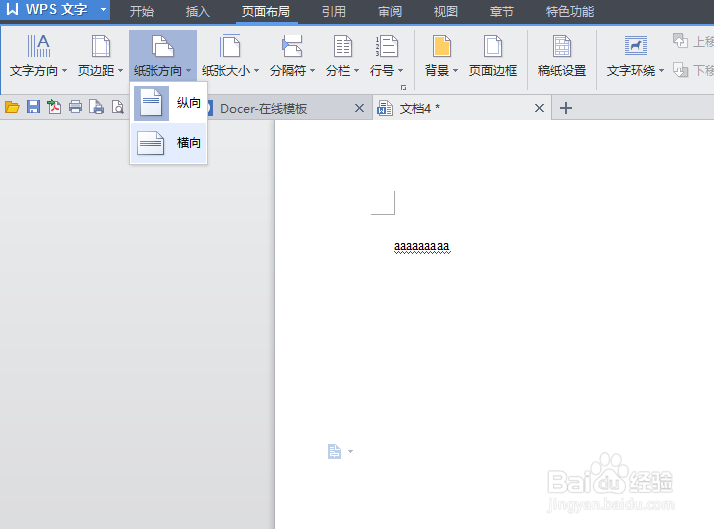Click the save floppy disk icon

33,107
